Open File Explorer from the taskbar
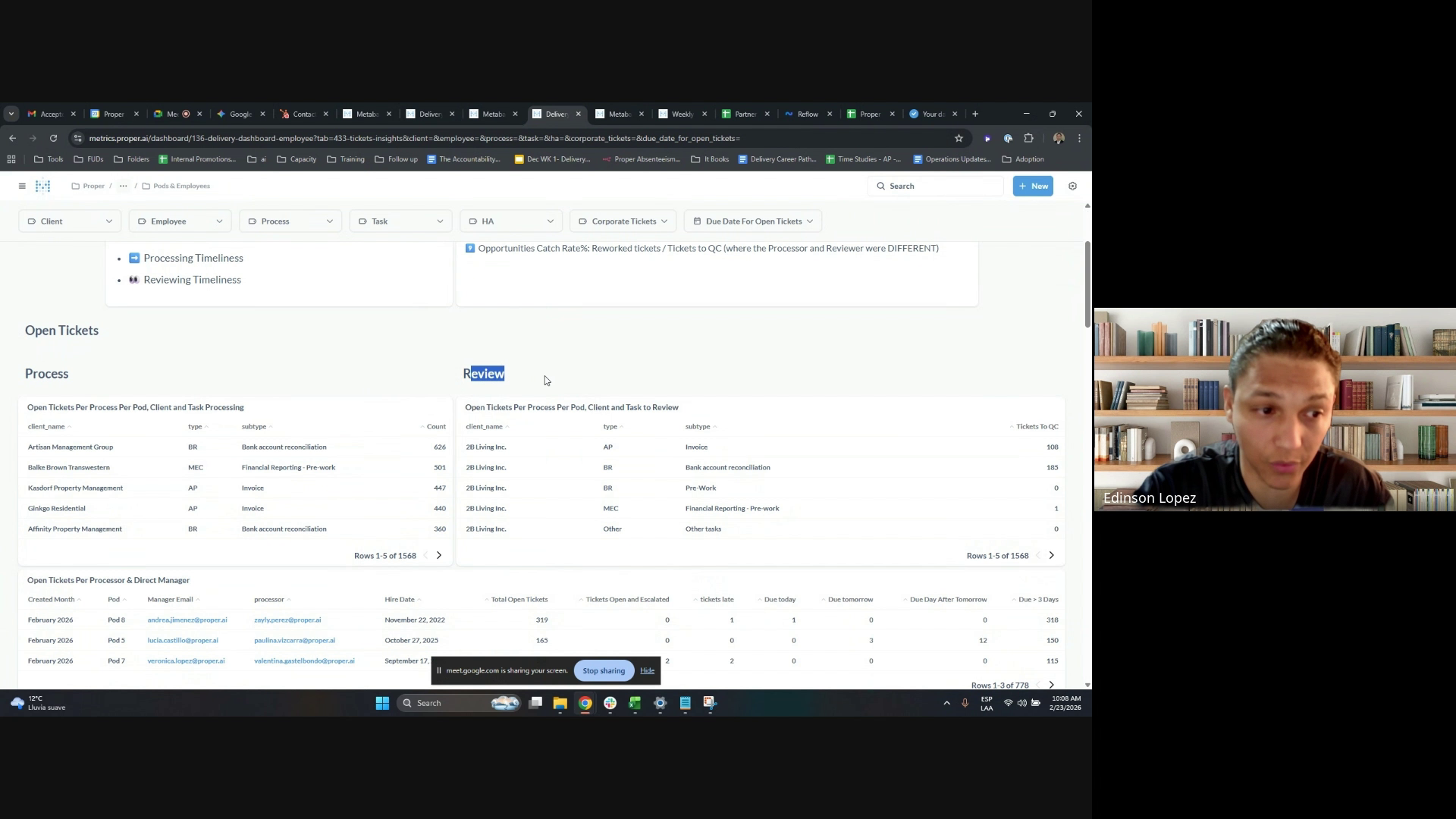The height and width of the screenshot is (819, 1456). pos(560,703)
